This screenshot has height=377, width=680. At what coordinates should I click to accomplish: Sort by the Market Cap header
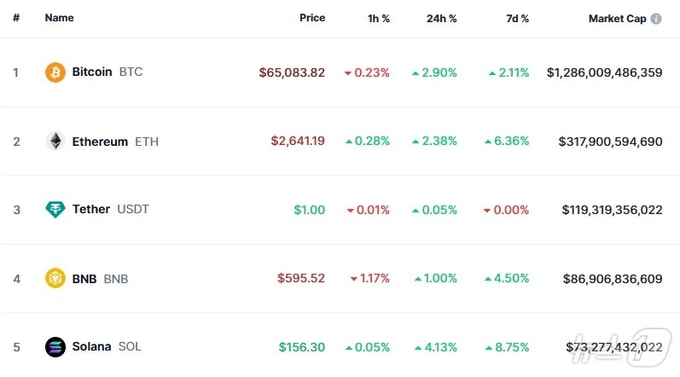(x=617, y=19)
